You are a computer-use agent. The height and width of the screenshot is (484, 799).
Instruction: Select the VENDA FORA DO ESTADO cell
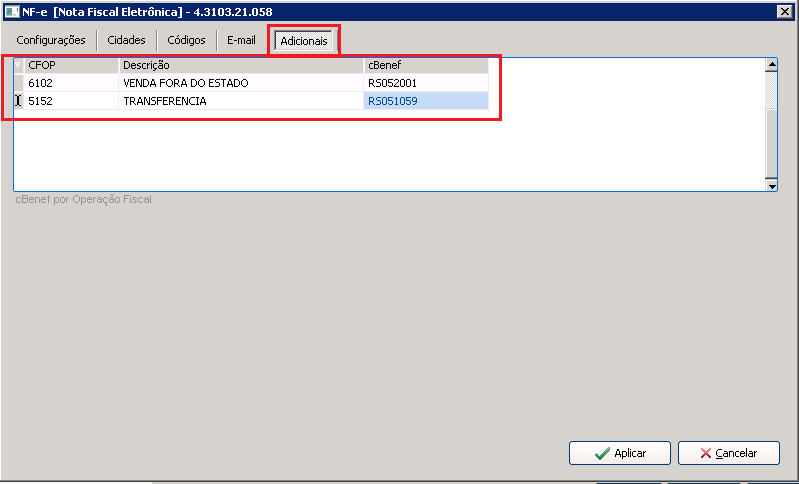coord(241,83)
